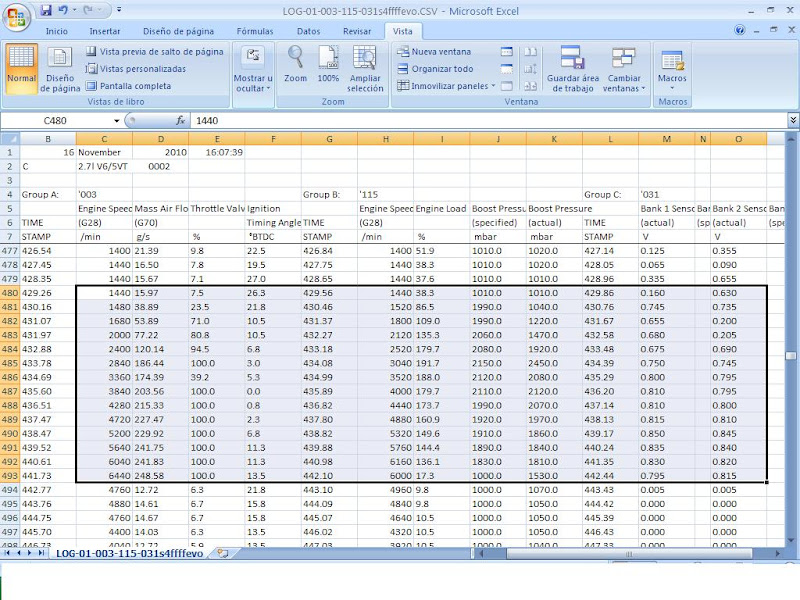Open Excel Help question mark icon

click(x=739, y=31)
